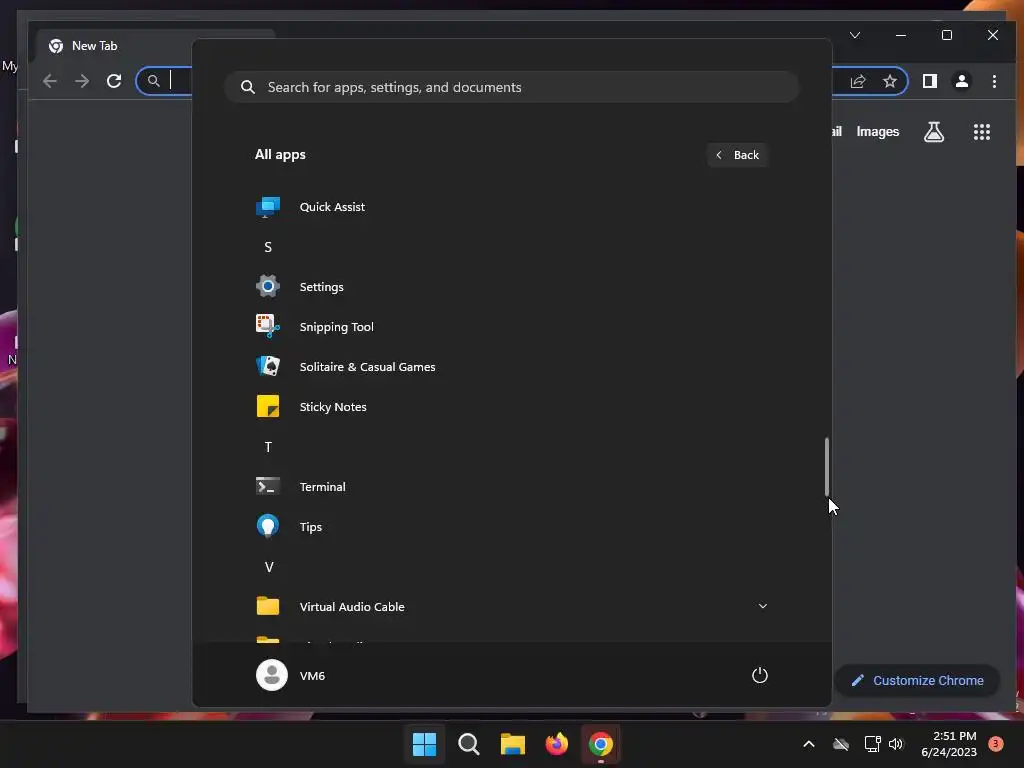1024x768 pixels.
Task: Open the Search Labs flask icon
Action: click(934, 132)
